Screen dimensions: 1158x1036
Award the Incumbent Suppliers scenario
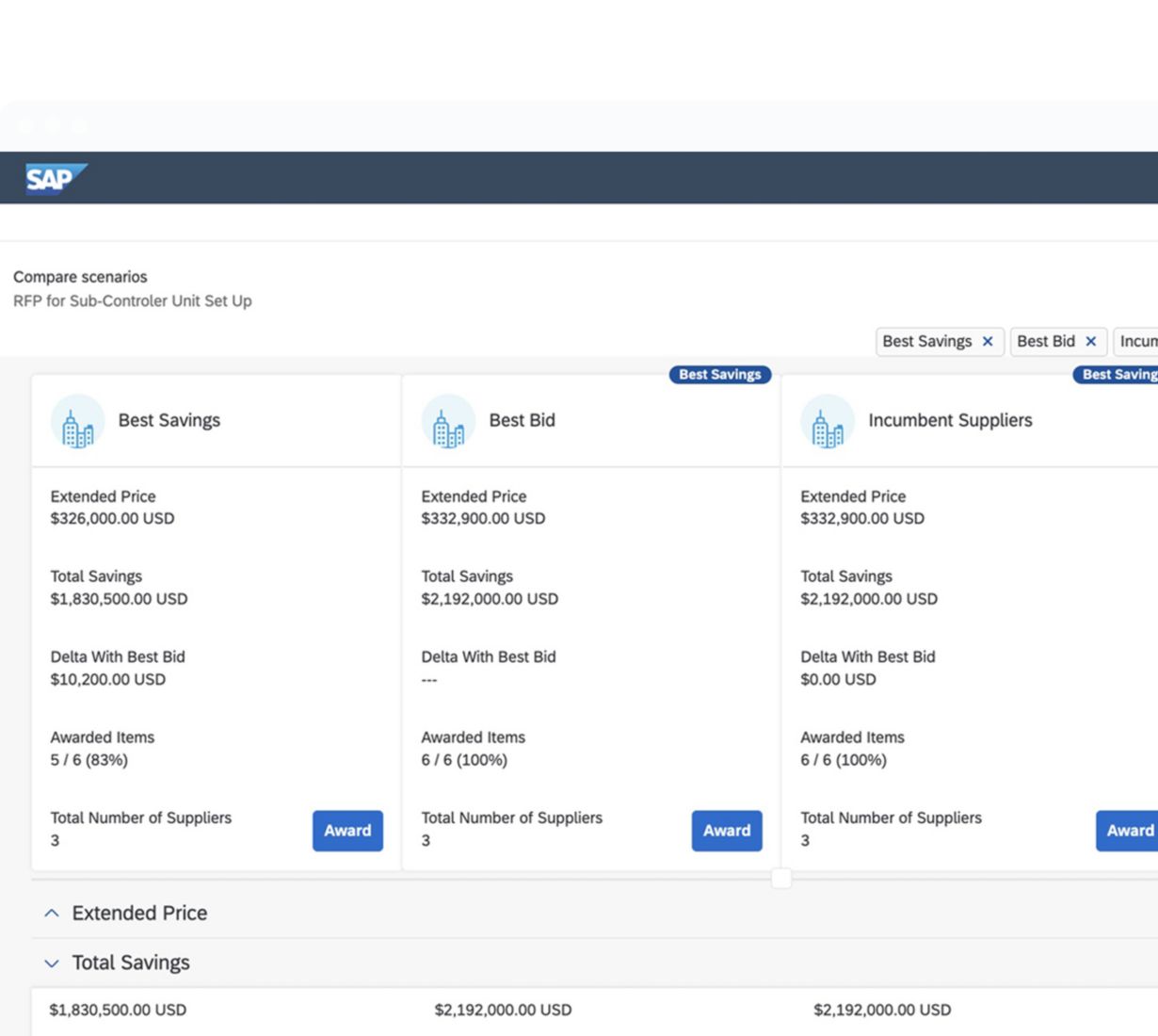point(1128,831)
